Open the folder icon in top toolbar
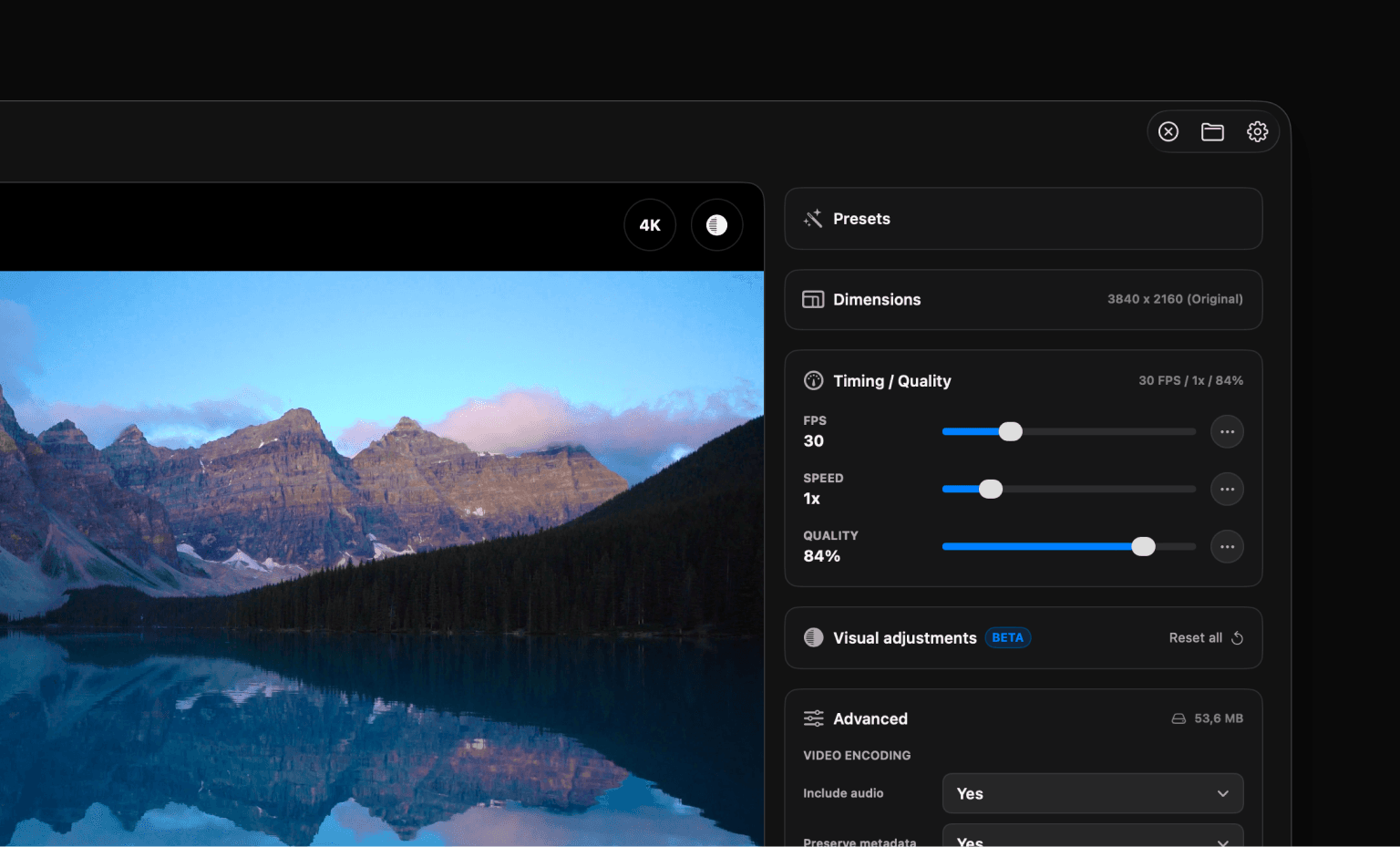The image size is (1400, 847). coord(1212,132)
